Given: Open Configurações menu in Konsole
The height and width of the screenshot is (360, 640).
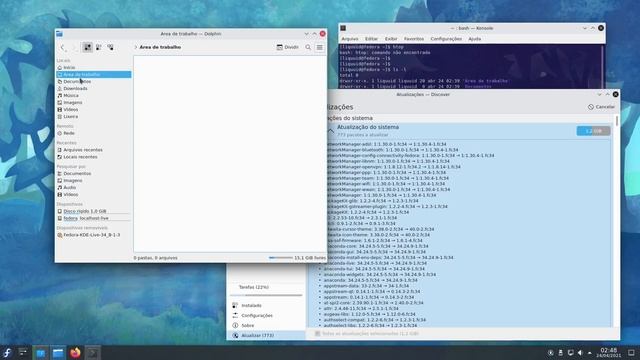Looking at the screenshot, I should coord(446,39).
